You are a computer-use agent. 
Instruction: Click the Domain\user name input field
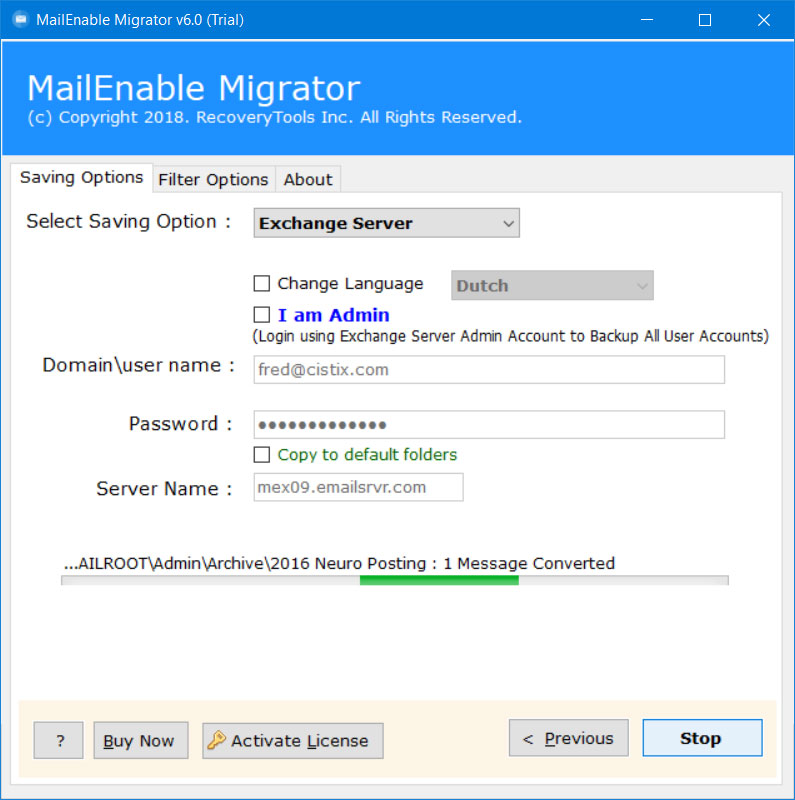pos(489,369)
